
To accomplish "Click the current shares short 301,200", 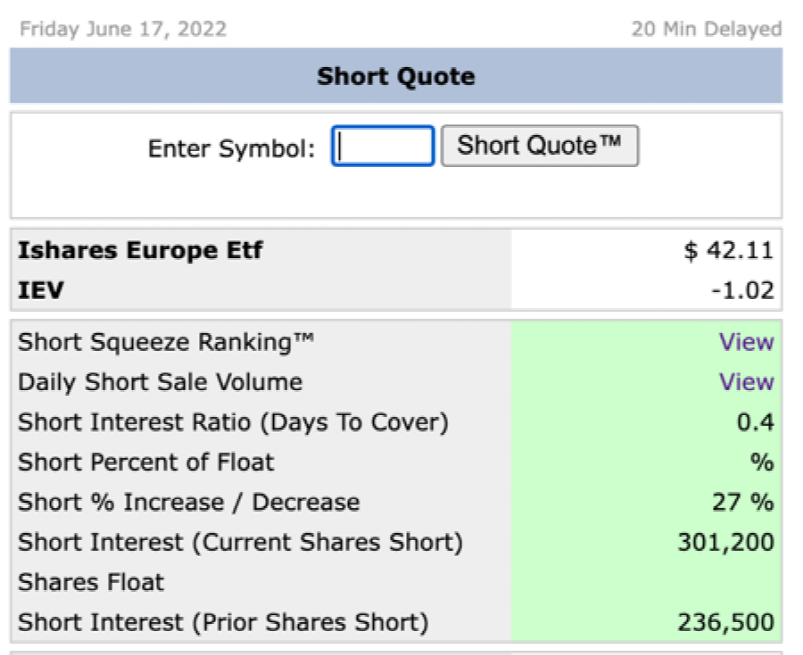I will coord(726,542).
